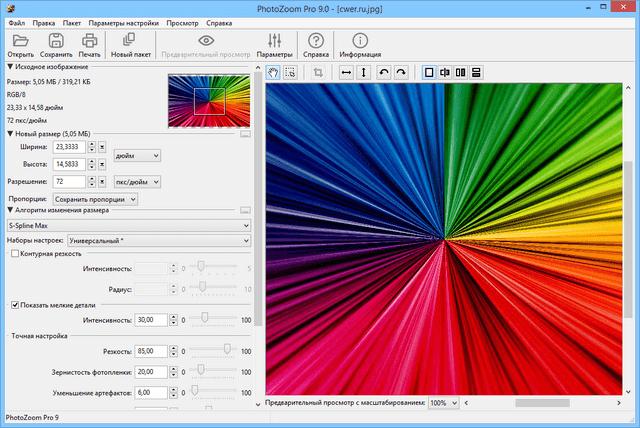Enable Контурная резкость checkbox
The height and width of the screenshot is (428, 640).
14,254
